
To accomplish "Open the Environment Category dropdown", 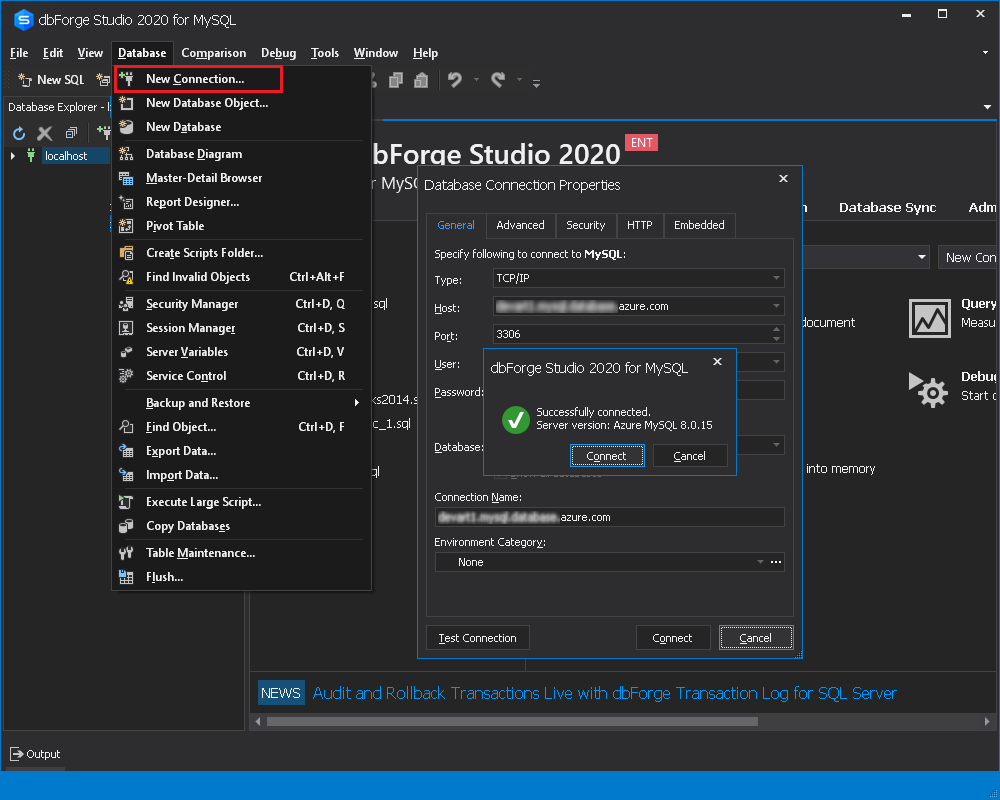I will tap(760, 562).
